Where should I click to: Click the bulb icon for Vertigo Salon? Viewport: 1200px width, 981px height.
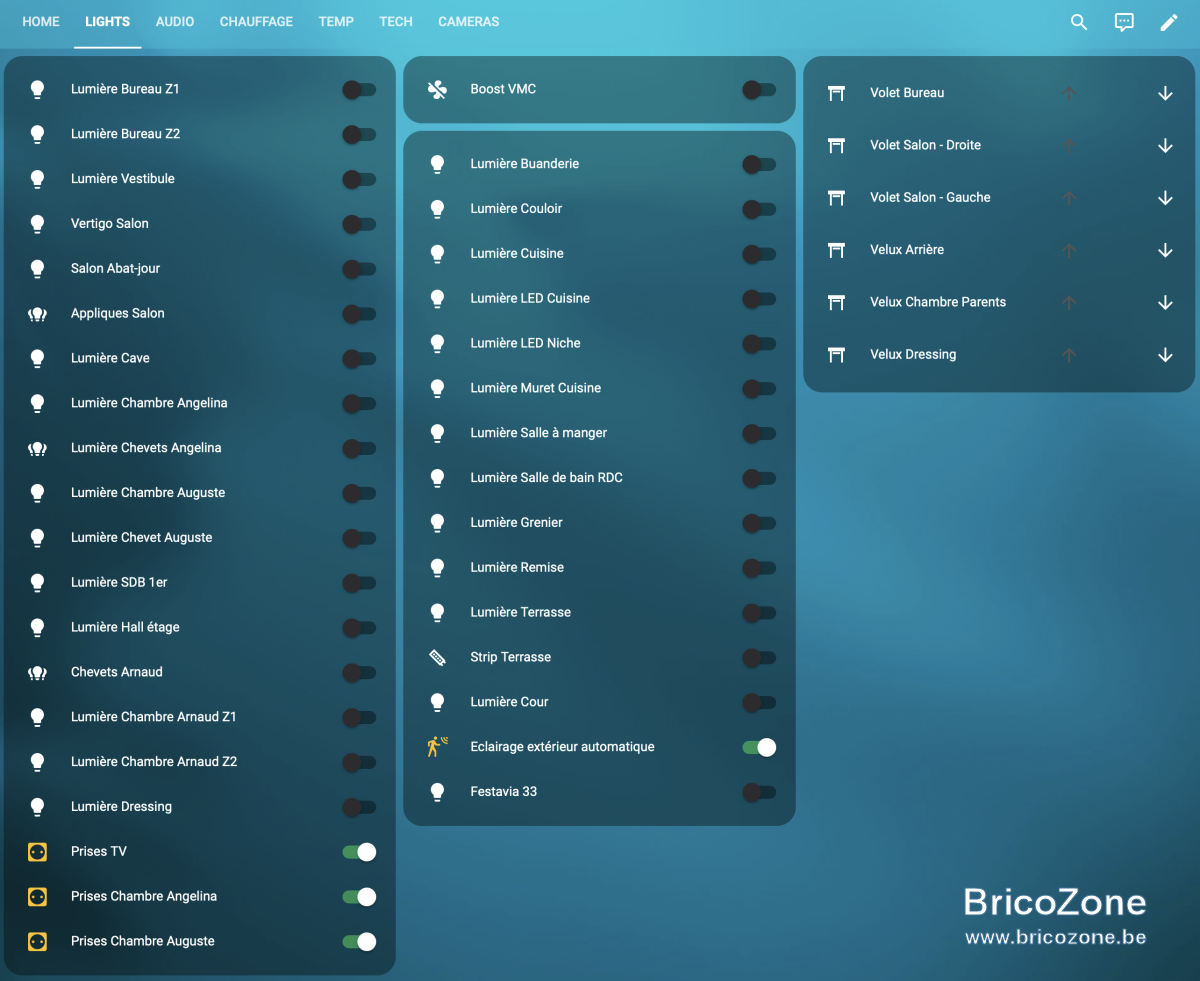point(37,224)
